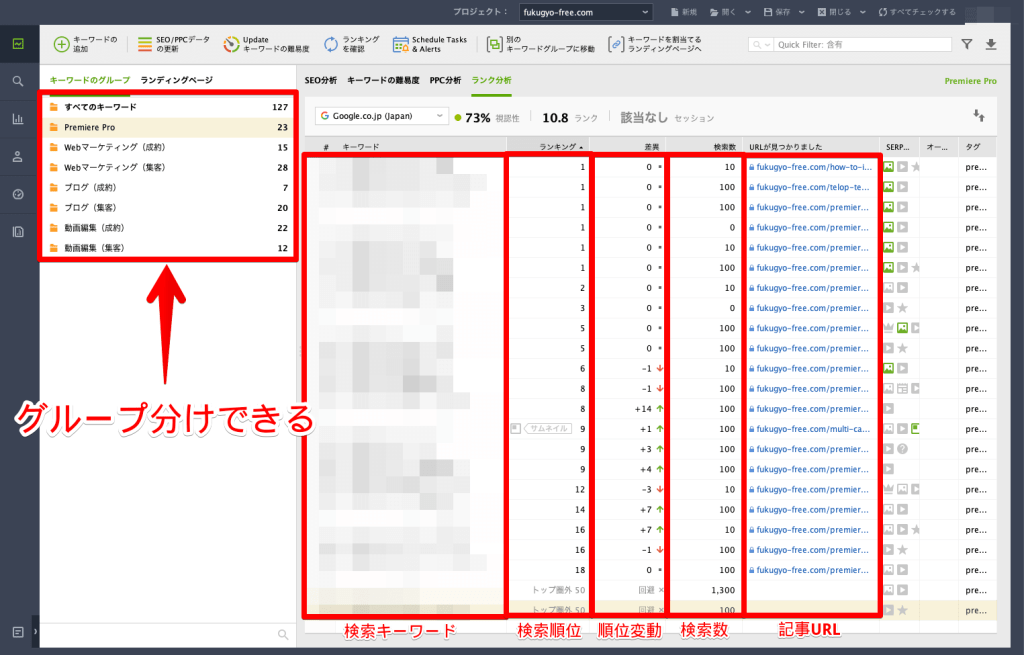Click search icon at keyword groups bottom
Viewport: 1024px width, 655px height.
tap(283, 634)
